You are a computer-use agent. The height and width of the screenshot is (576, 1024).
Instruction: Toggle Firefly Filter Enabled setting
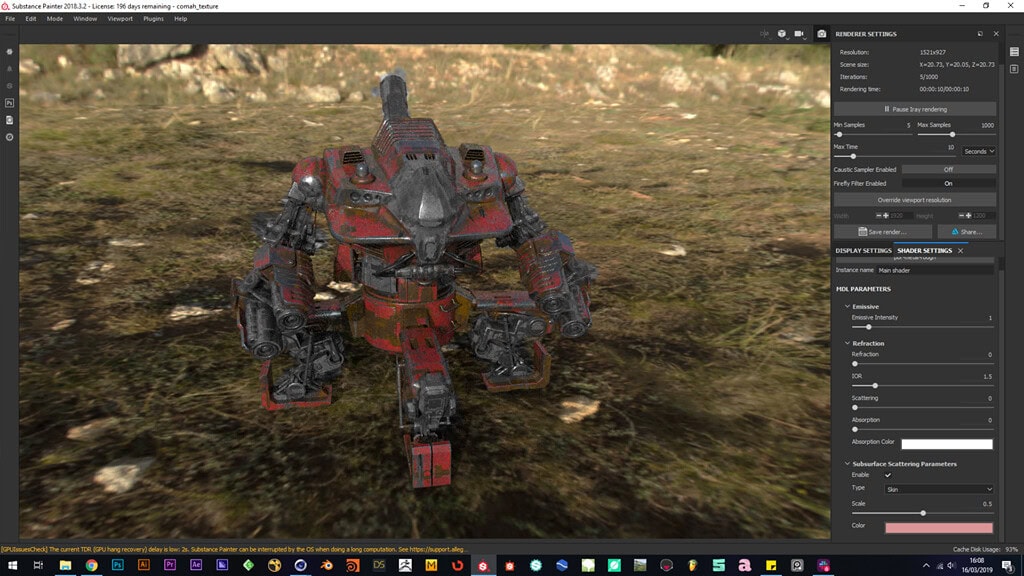point(948,183)
